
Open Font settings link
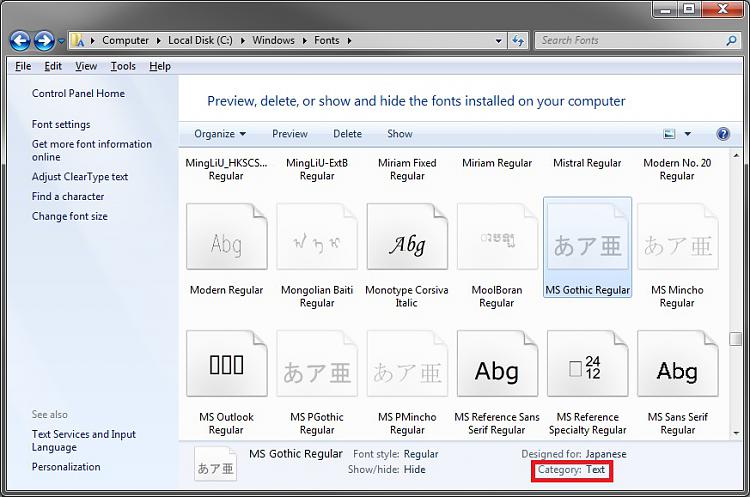[61, 124]
